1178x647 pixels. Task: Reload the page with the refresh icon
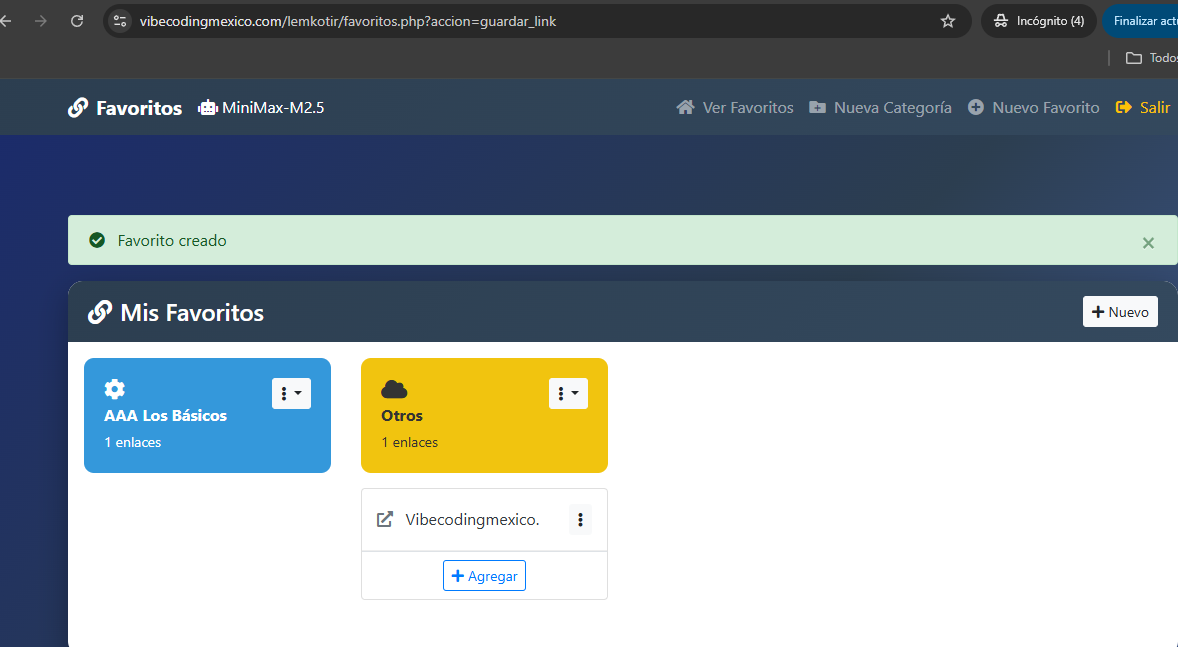coord(77,21)
